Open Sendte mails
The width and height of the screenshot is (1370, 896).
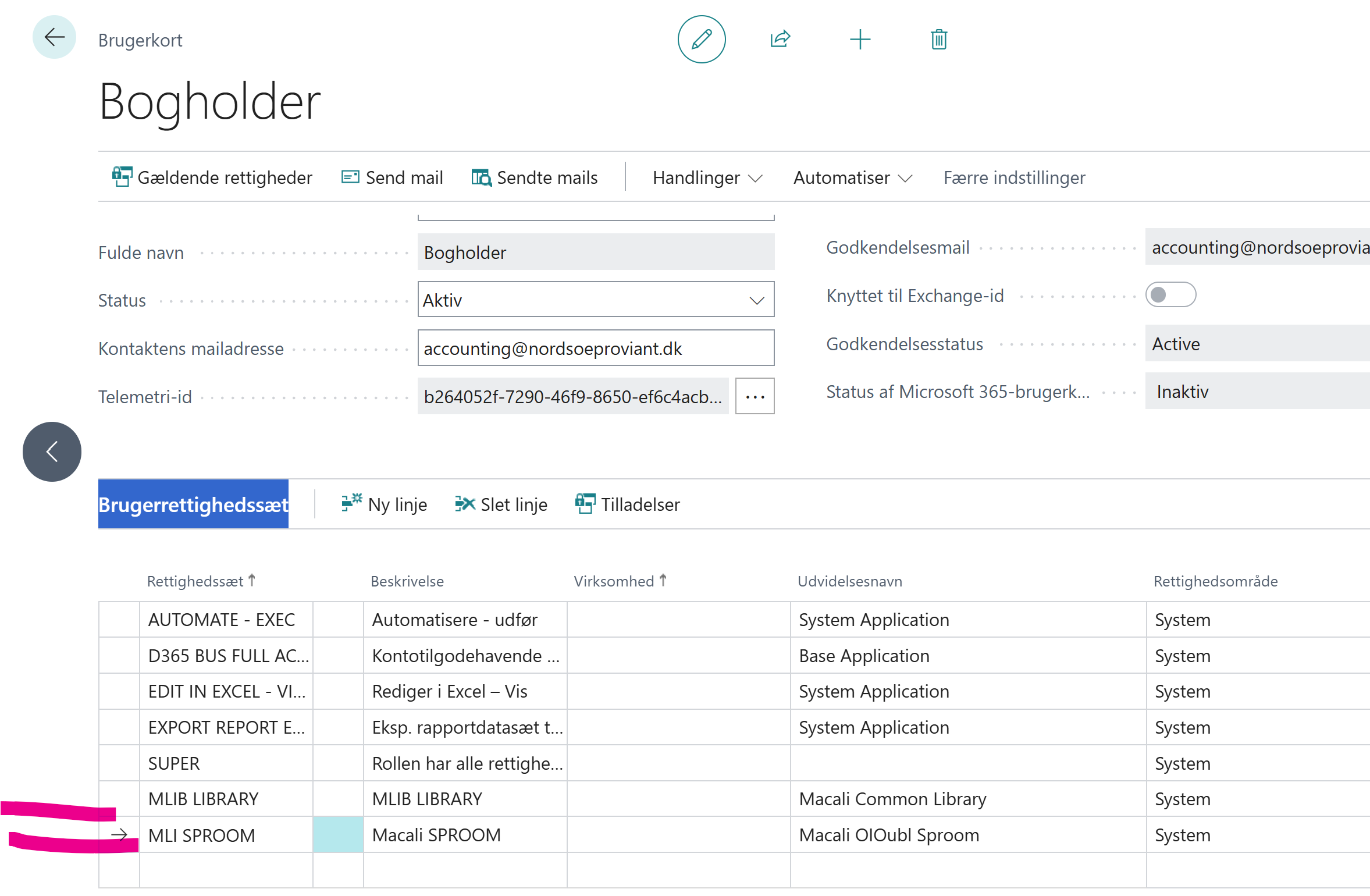click(x=535, y=177)
